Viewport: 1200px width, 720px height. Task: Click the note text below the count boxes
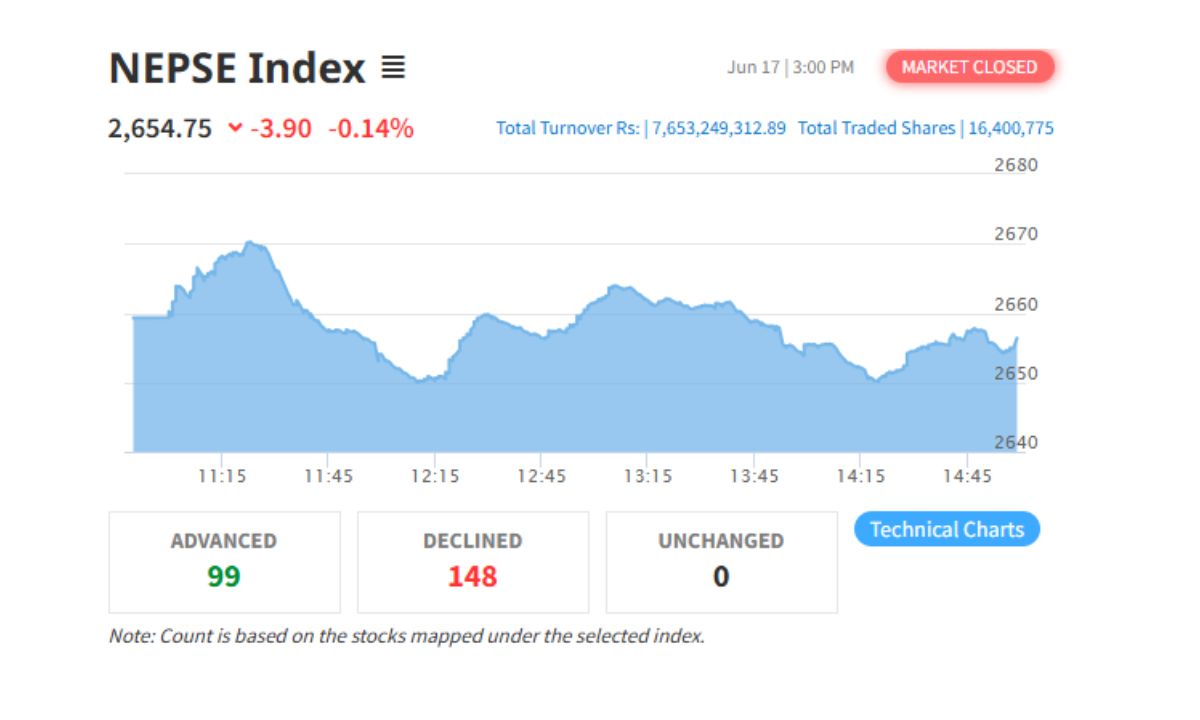[x=406, y=634]
